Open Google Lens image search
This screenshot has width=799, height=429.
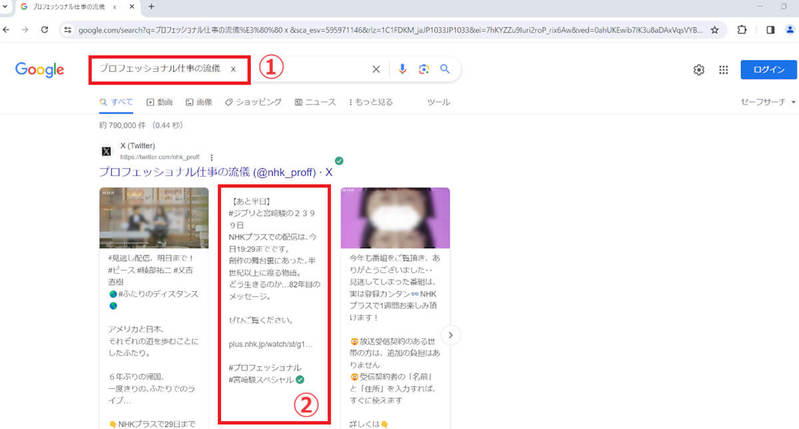point(423,69)
